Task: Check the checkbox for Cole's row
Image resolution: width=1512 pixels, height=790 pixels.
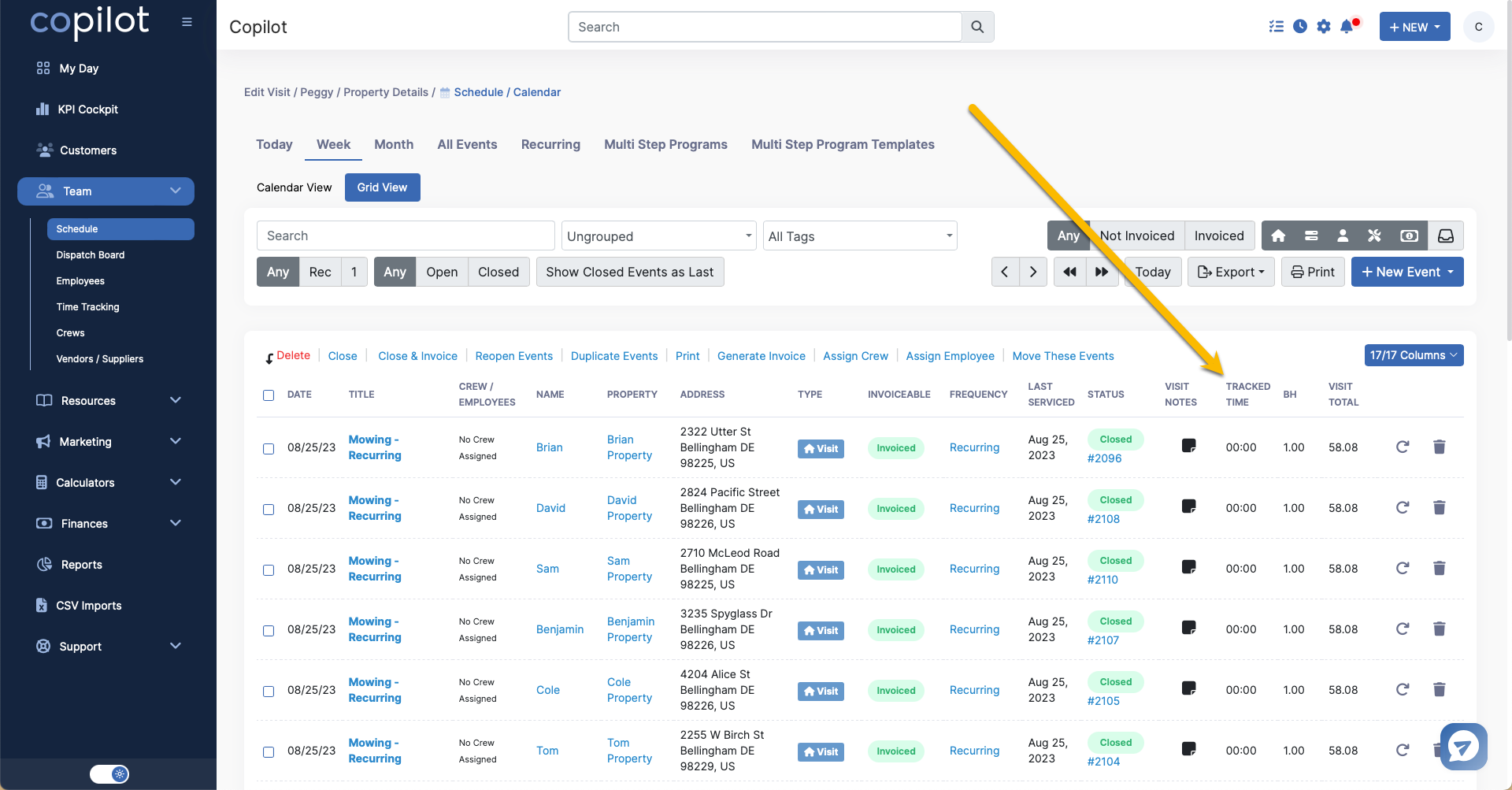Action: coord(269,692)
